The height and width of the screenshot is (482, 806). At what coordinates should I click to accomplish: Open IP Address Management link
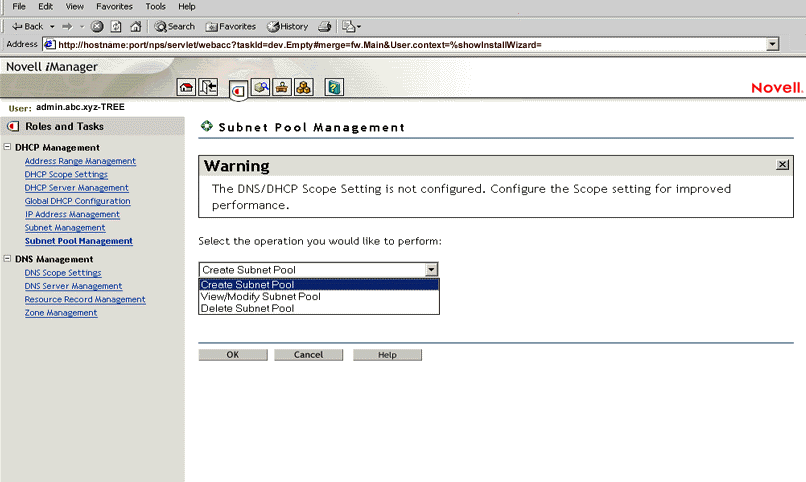(x=72, y=214)
